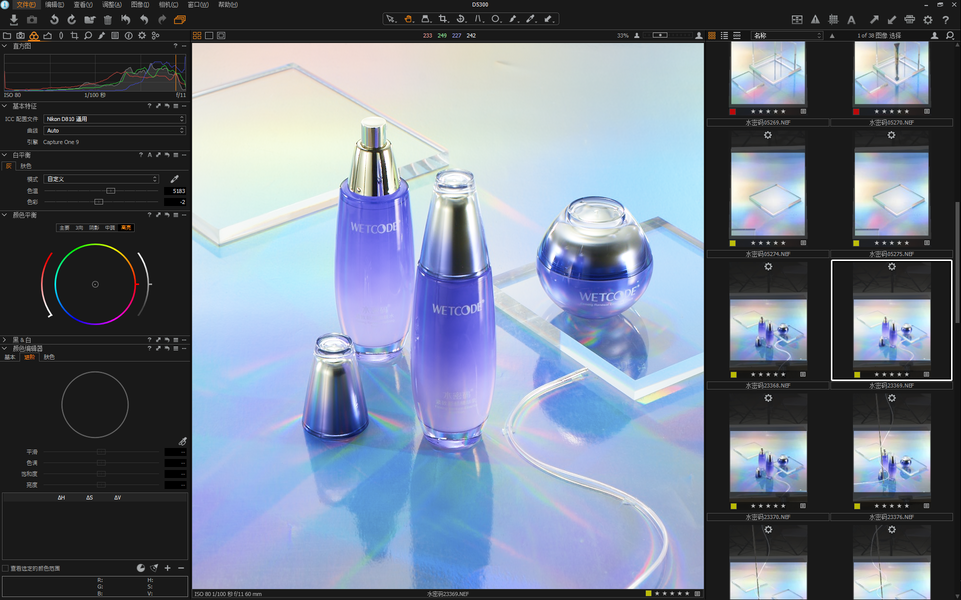Switch to the 基本 tab in color editor
961x600 pixels.
pos(10,357)
